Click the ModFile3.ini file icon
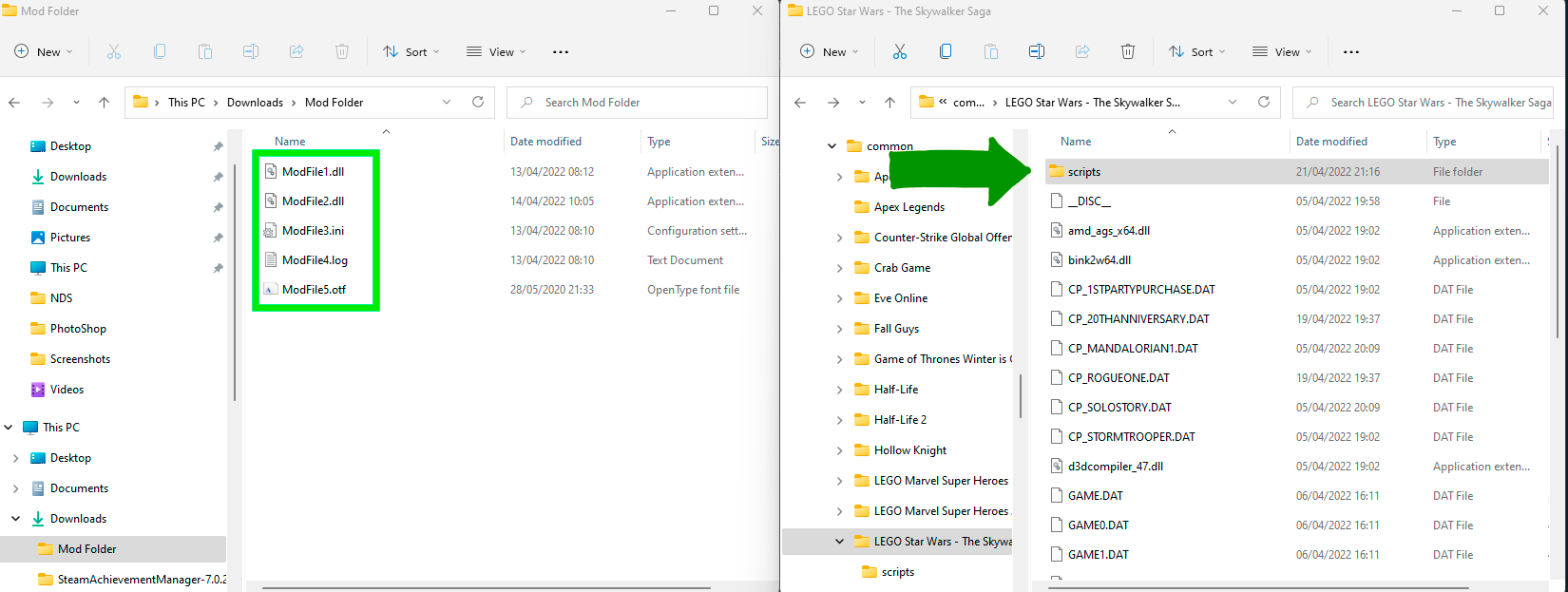Image resolution: width=1568 pixels, height=592 pixels. pos(270,231)
